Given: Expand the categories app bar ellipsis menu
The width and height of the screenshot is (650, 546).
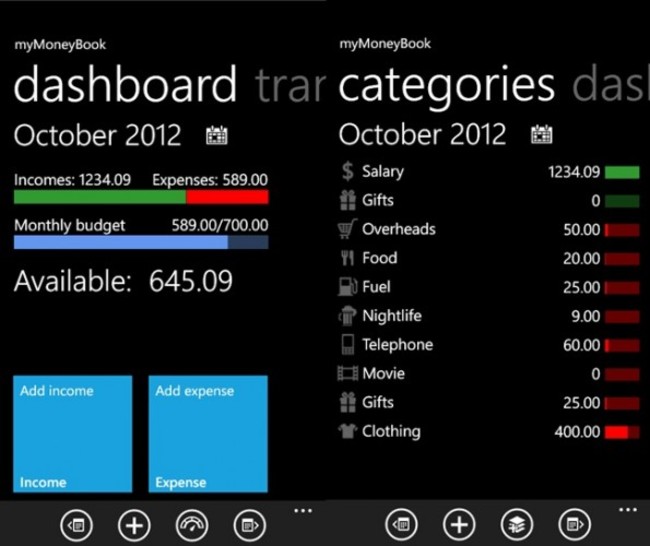Looking at the screenshot, I should pos(627,511).
